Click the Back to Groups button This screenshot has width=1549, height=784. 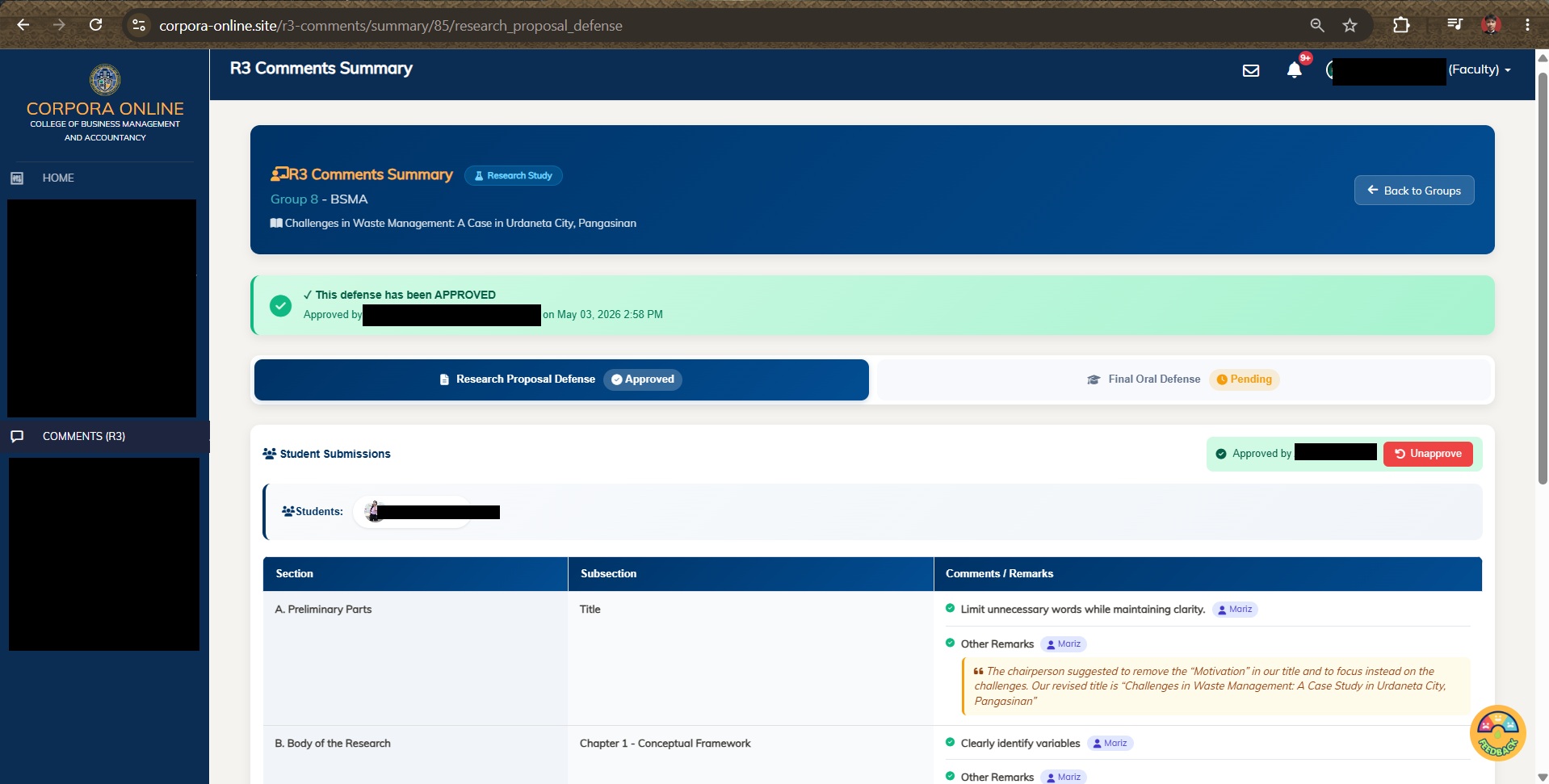click(x=1414, y=191)
